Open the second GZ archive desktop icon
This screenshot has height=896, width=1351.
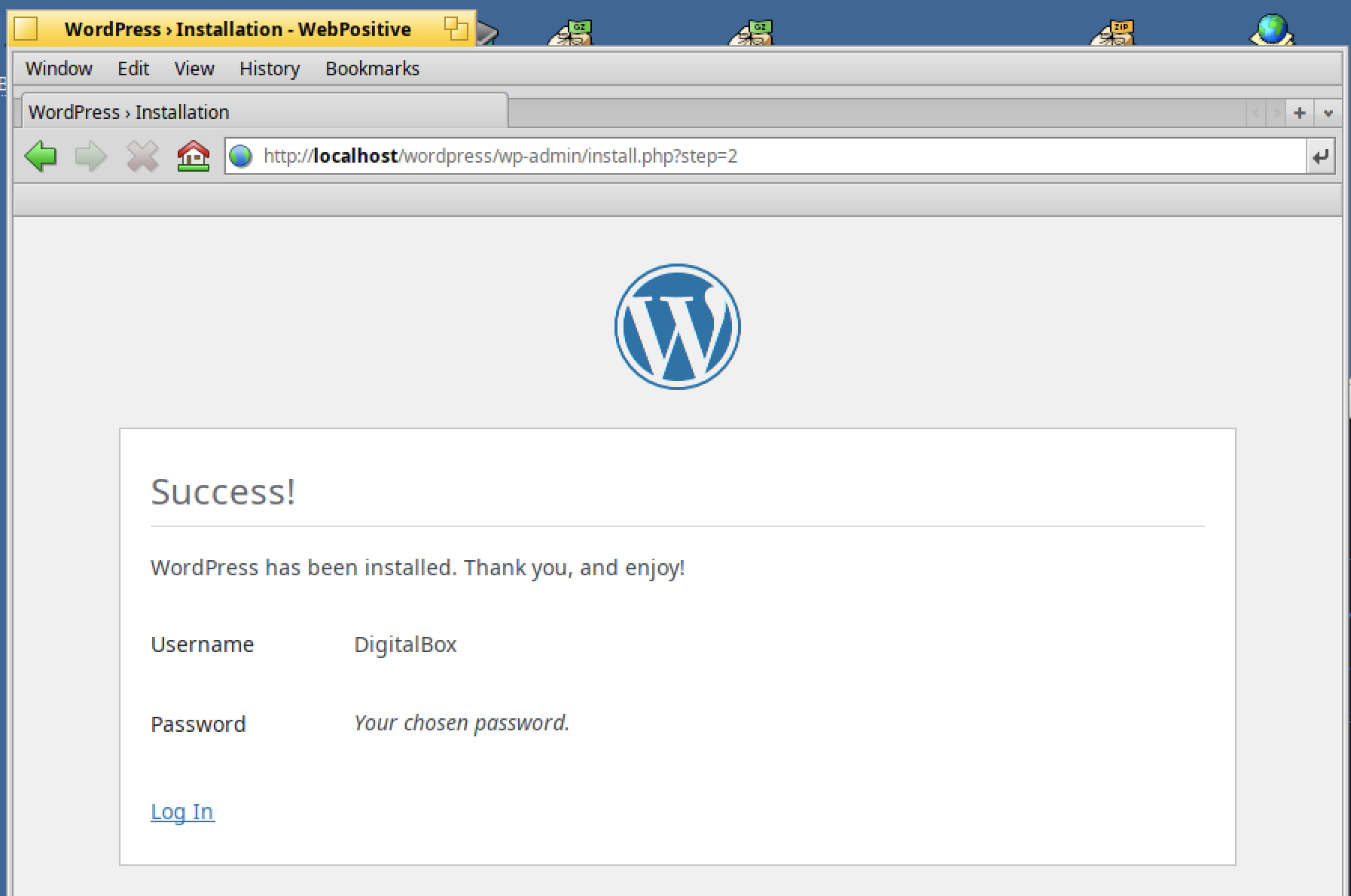point(751,32)
